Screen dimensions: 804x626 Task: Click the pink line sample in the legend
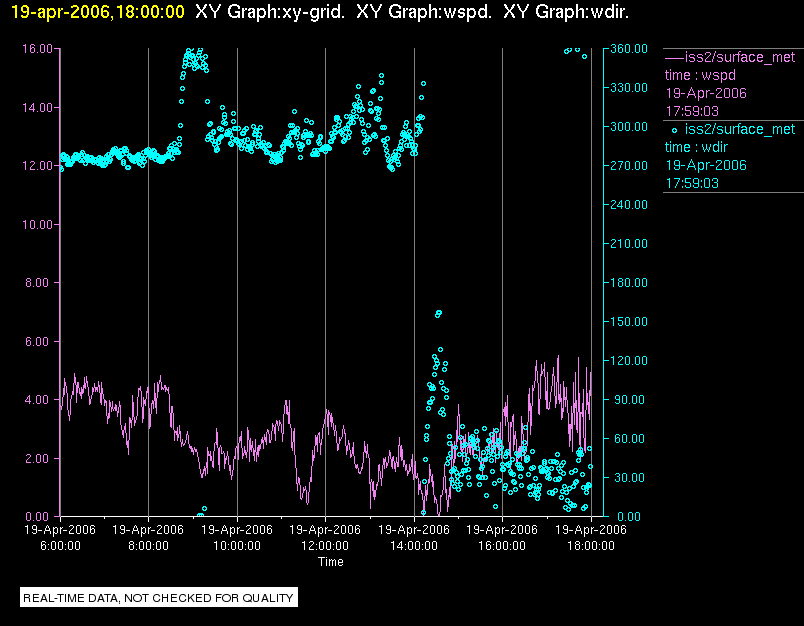[674, 57]
